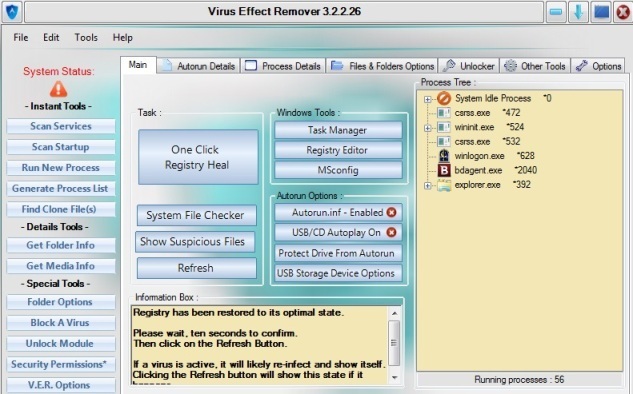
Task: Open USB Storage Device Options
Action: [x=338, y=273]
